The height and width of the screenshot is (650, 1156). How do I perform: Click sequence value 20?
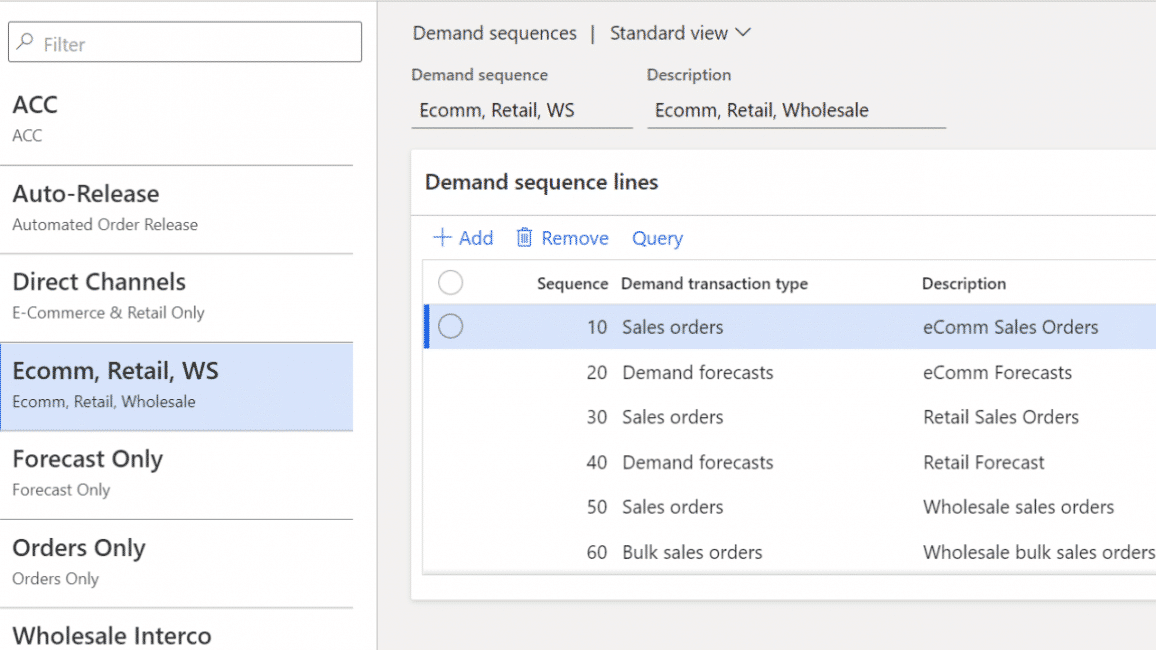597,373
